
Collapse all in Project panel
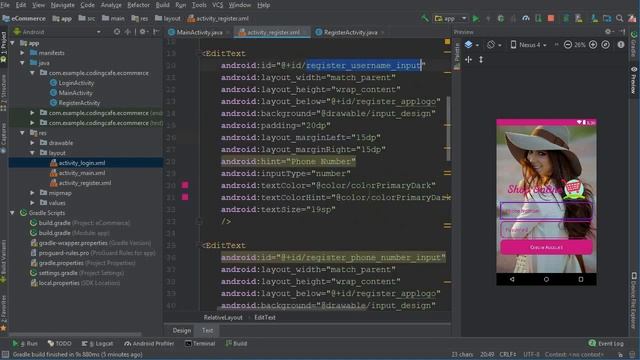click(x=128, y=31)
